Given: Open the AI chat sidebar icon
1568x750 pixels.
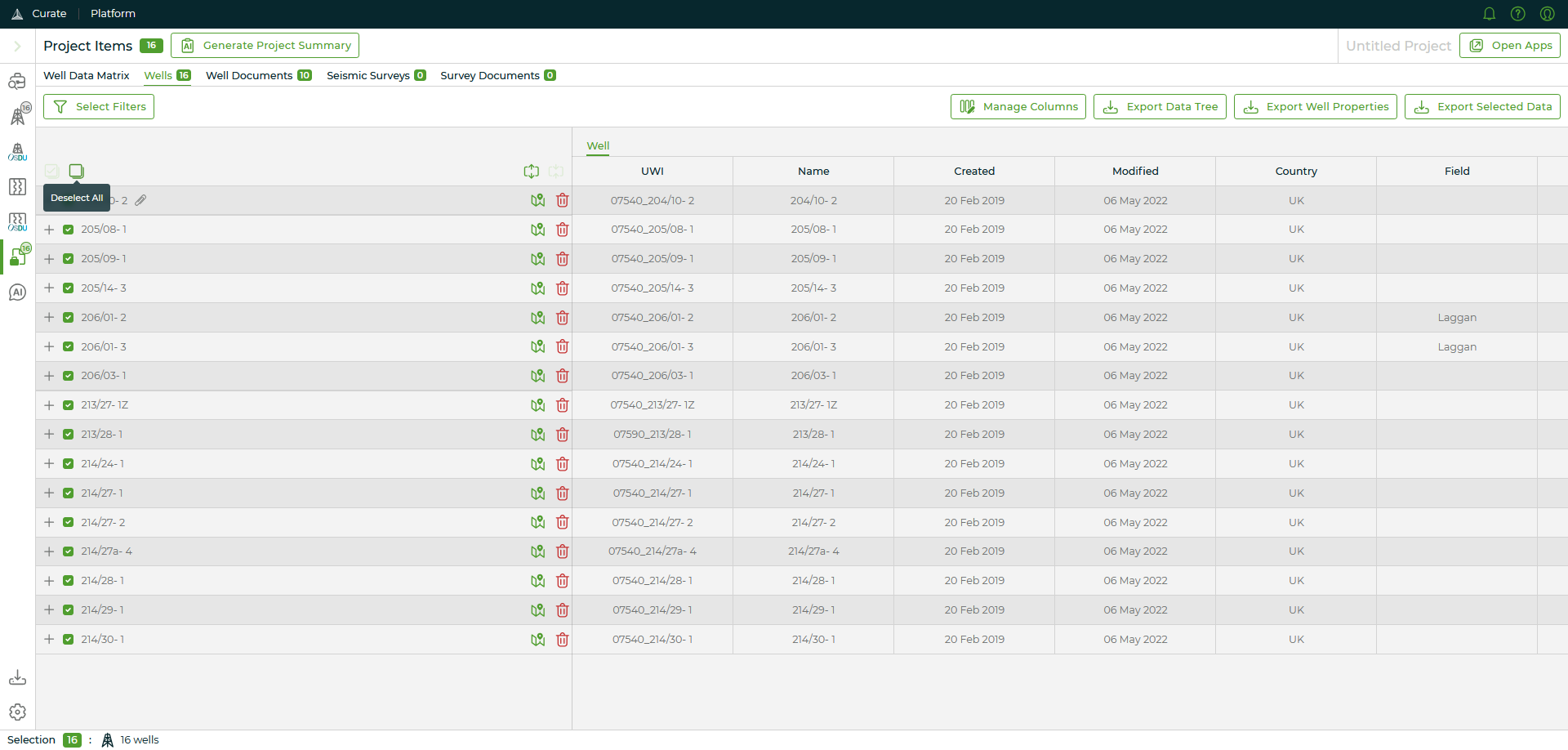Looking at the screenshot, I should (17, 292).
